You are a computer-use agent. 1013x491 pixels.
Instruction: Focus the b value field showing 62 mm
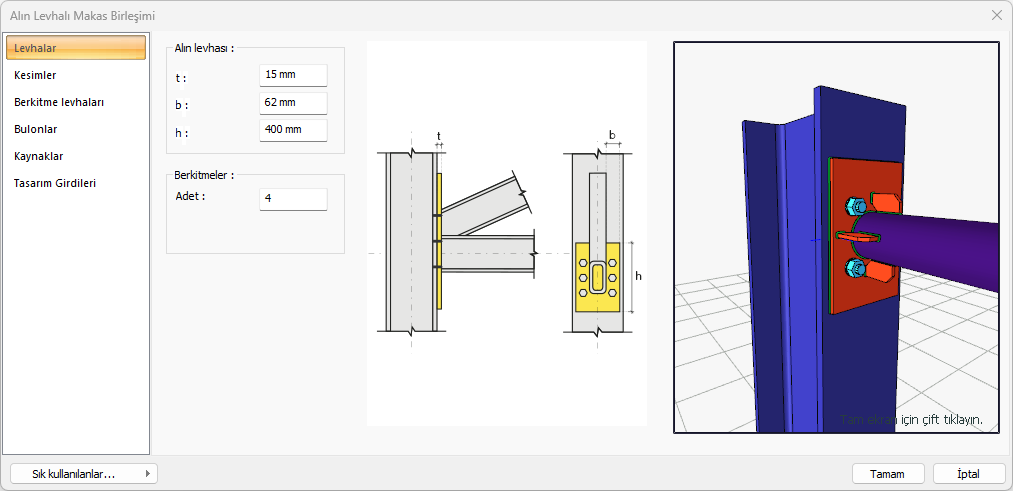pos(292,104)
